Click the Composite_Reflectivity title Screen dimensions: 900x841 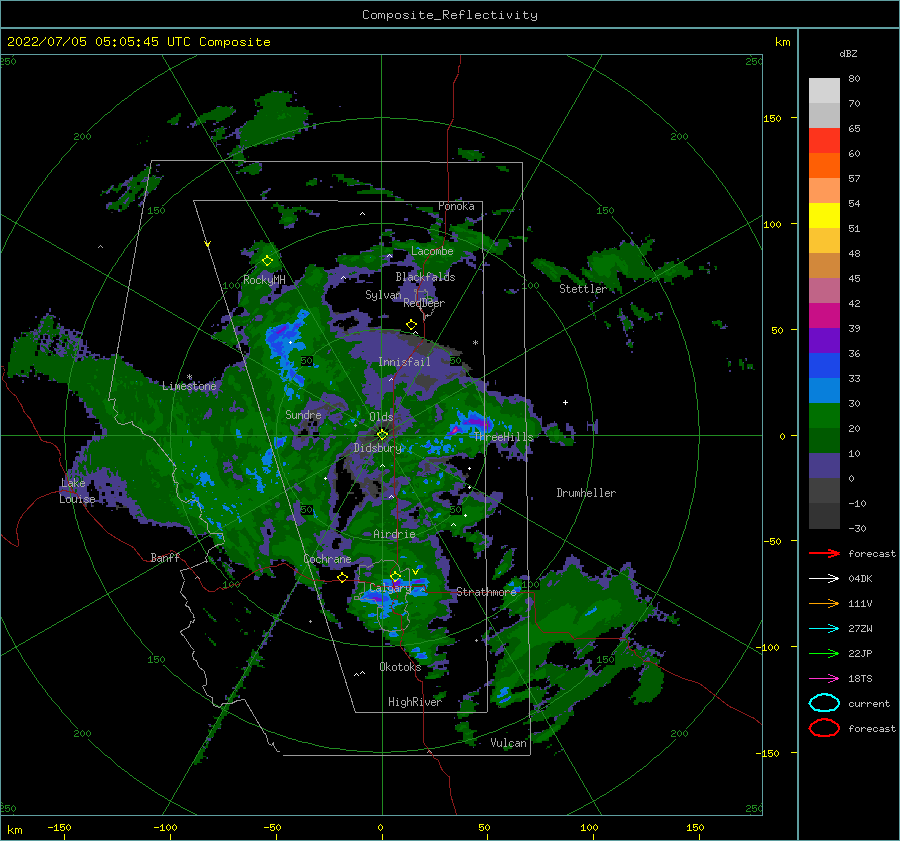pyautogui.click(x=450, y=15)
